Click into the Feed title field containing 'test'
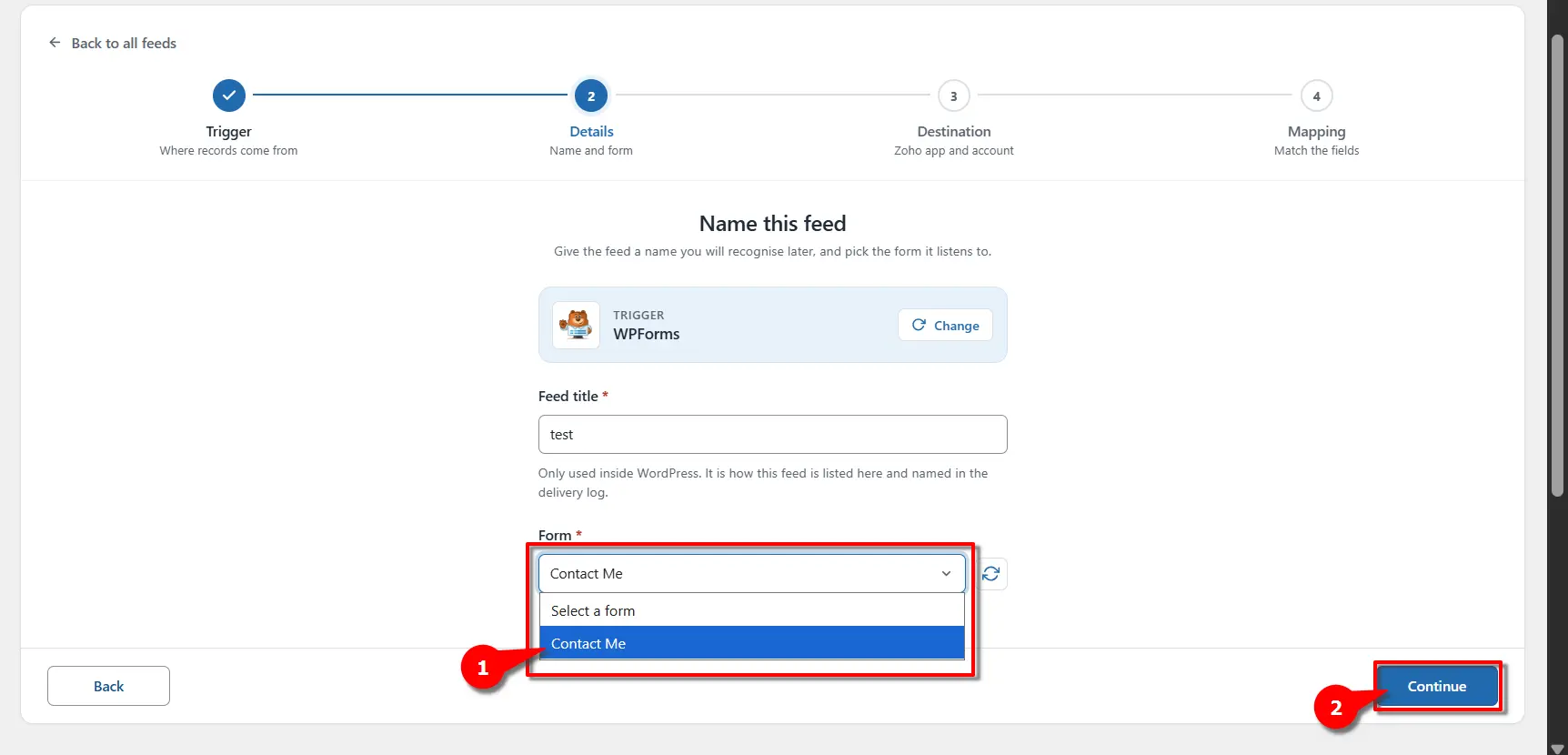 (x=772, y=434)
